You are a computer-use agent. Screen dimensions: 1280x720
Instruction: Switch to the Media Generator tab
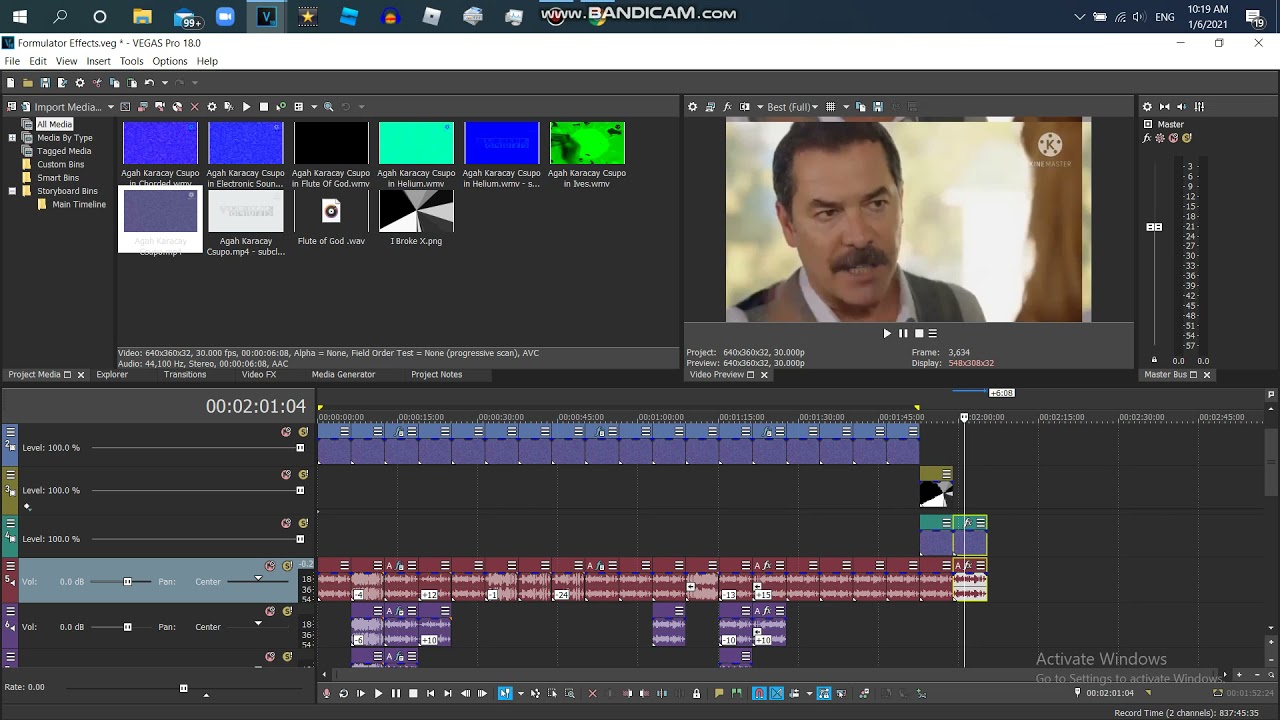coord(343,374)
